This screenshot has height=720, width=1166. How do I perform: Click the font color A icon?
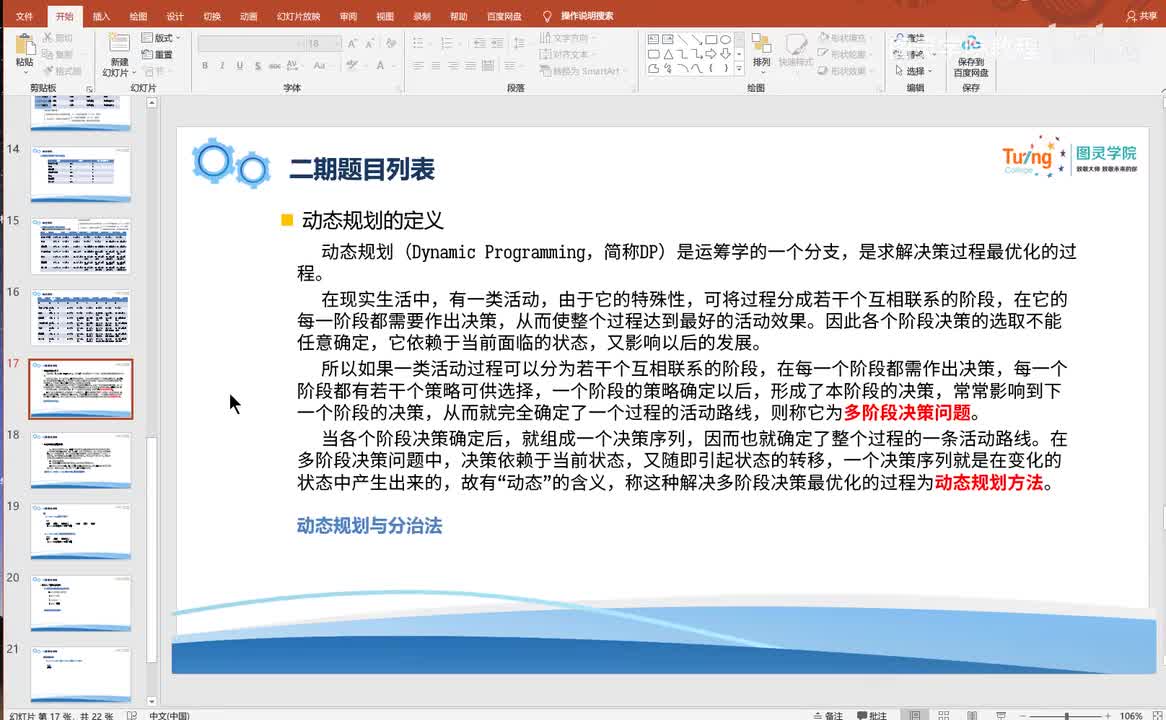pyautogui.click(x=381, y=65)
